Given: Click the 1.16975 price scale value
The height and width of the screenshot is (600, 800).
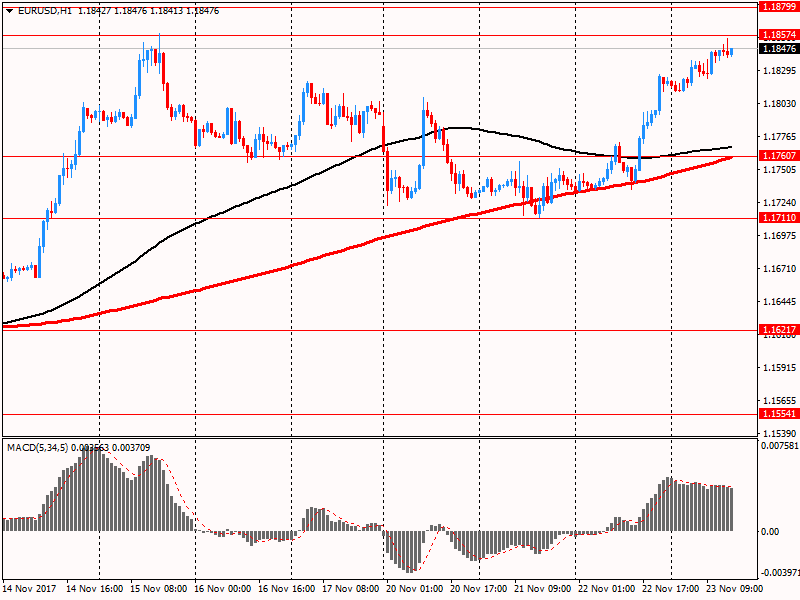Looking at the screenshot, I should pyautogui.click(x=780, y=236).
